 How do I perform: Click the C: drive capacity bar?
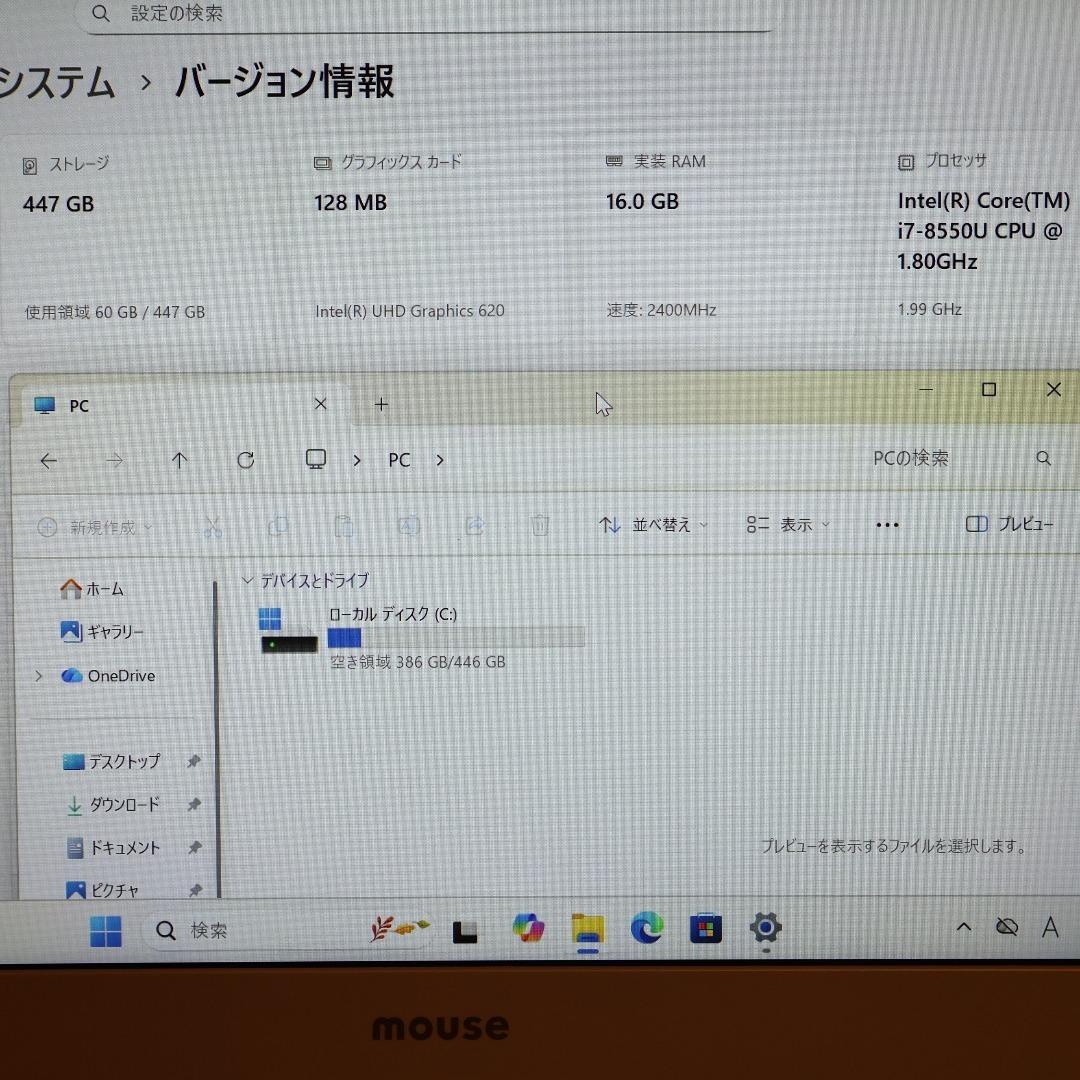pyautogui.click(x=455, y=637)
